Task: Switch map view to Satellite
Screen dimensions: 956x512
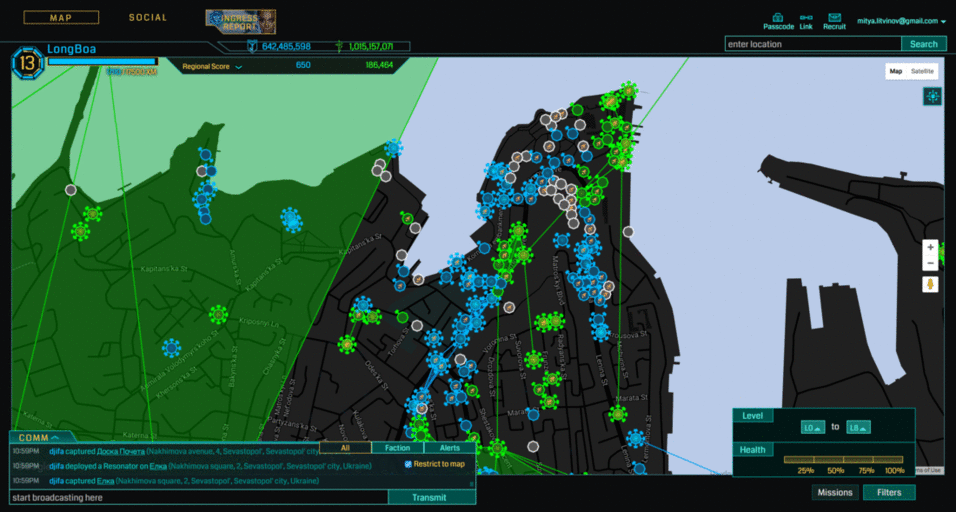Action: (x=922, y=71)
